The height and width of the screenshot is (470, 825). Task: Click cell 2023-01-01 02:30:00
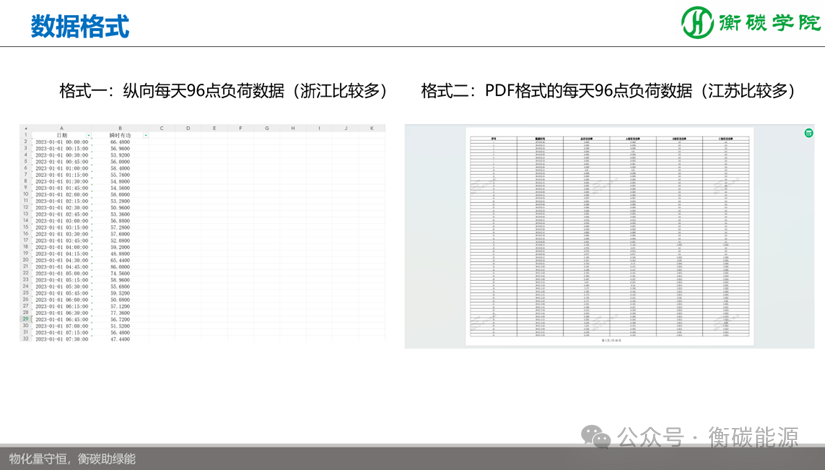62,208
